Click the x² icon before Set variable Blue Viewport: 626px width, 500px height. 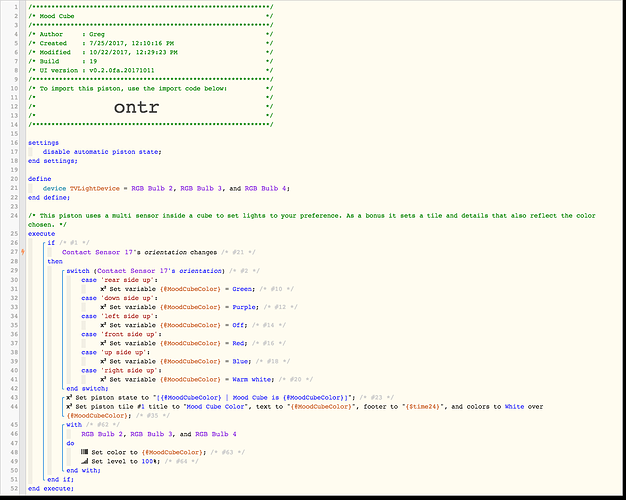[x=103, y=361]
